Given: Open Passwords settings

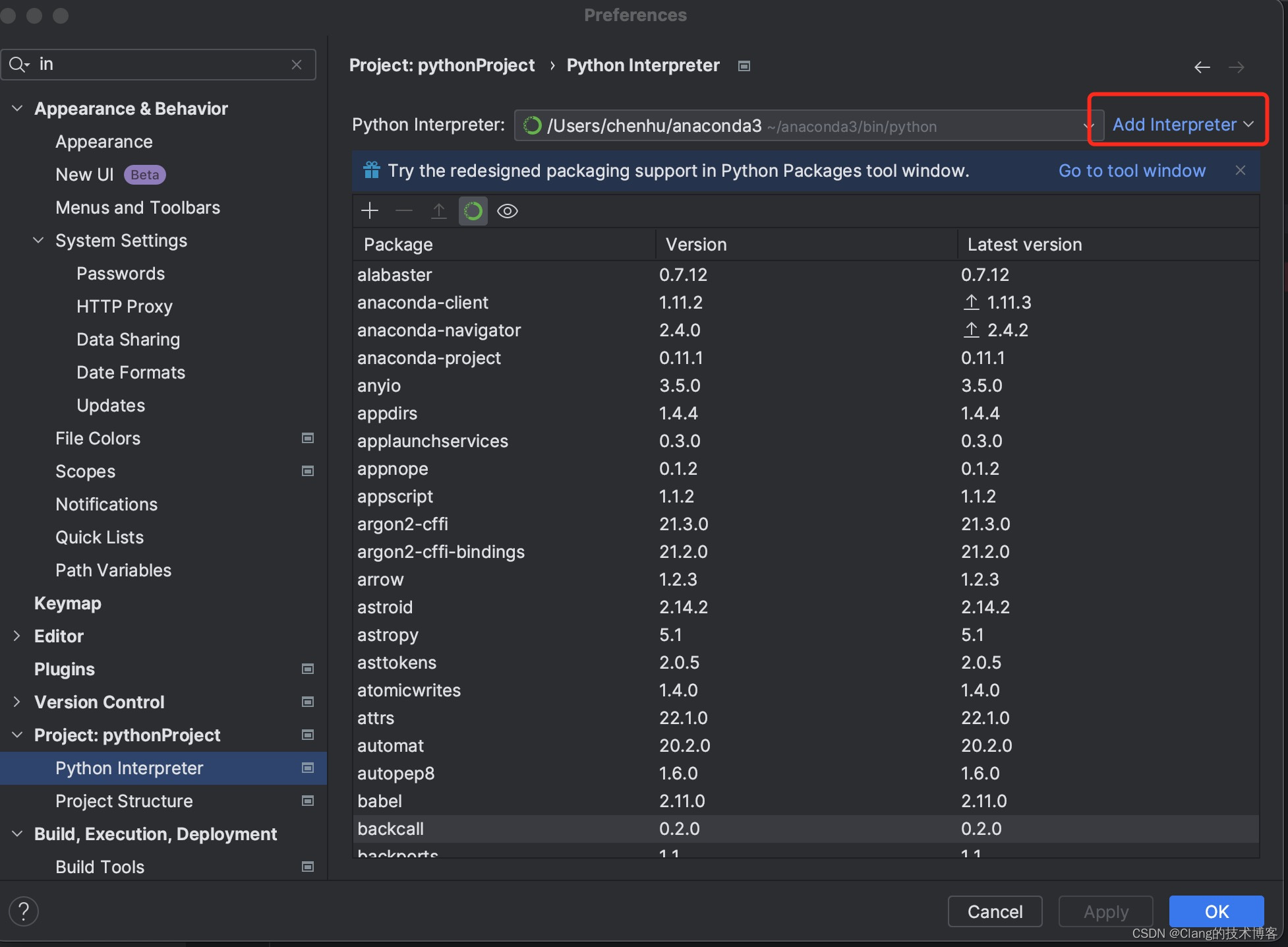Looking at the screenshot, I should point(121,274).
